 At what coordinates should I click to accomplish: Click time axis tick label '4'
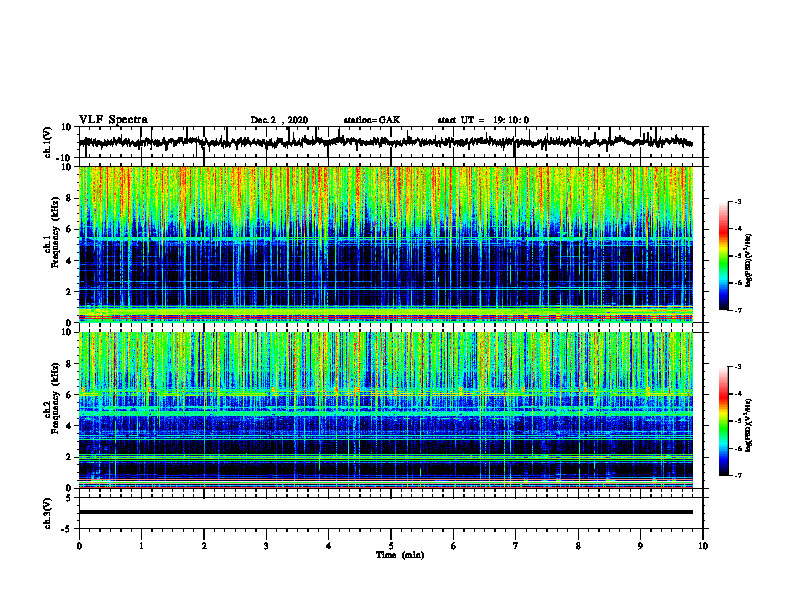pyautogui.click(x=329, y=546)
